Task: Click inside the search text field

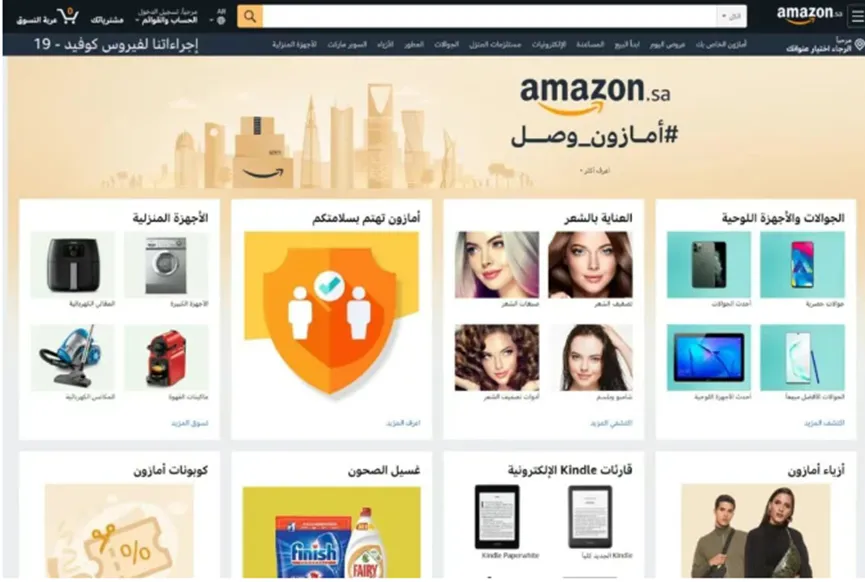Action: 489,17
